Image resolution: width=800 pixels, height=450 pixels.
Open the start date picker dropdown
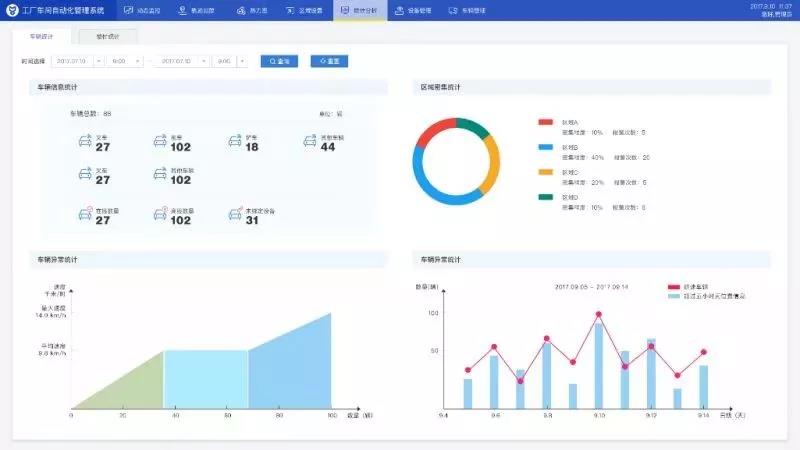point(98,61)
